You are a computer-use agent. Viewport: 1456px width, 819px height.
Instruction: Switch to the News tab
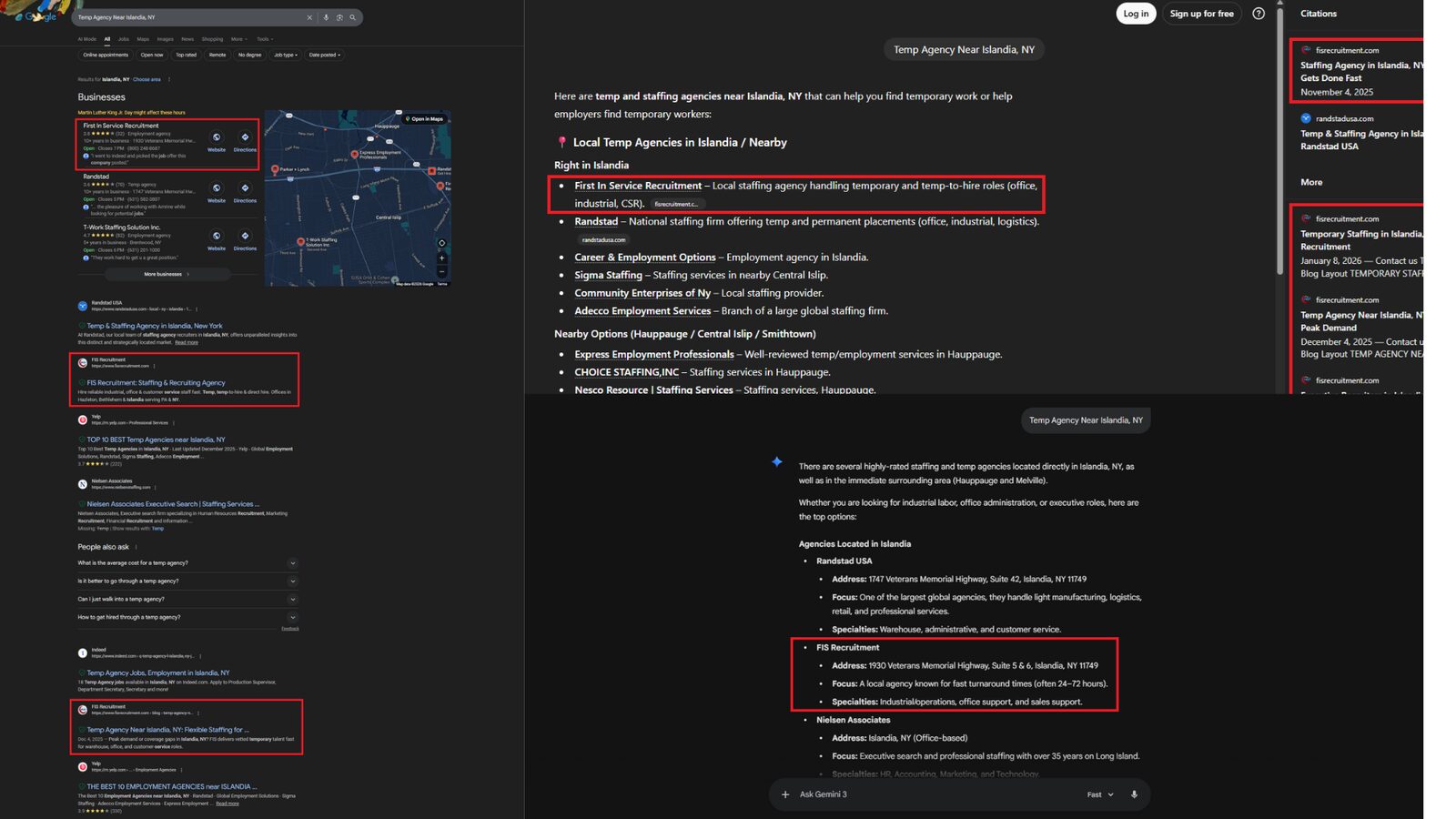187,39
